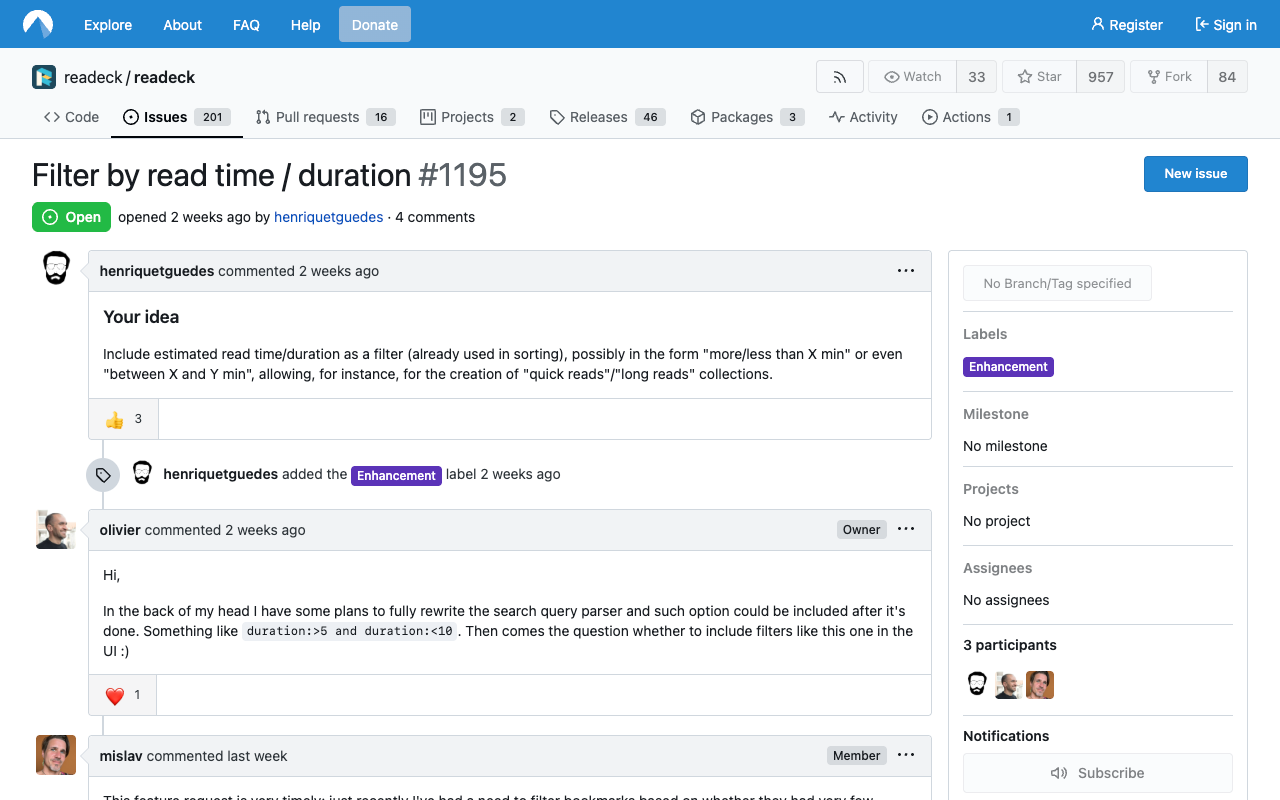Open the Pull requests tab
The width and height of the screenshot is (1280, 800).
325,117
